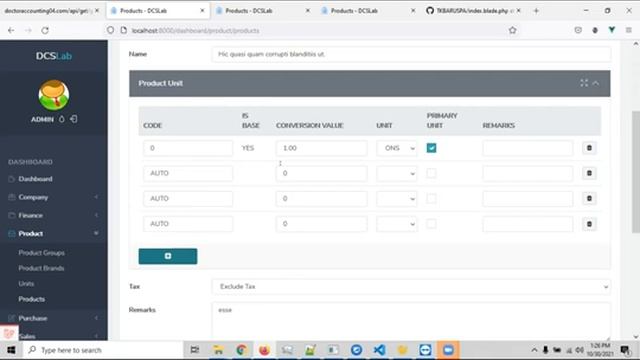Click the Finance sidebar icon
Viewport: 640px width, 360px height.
coord(11,215)
